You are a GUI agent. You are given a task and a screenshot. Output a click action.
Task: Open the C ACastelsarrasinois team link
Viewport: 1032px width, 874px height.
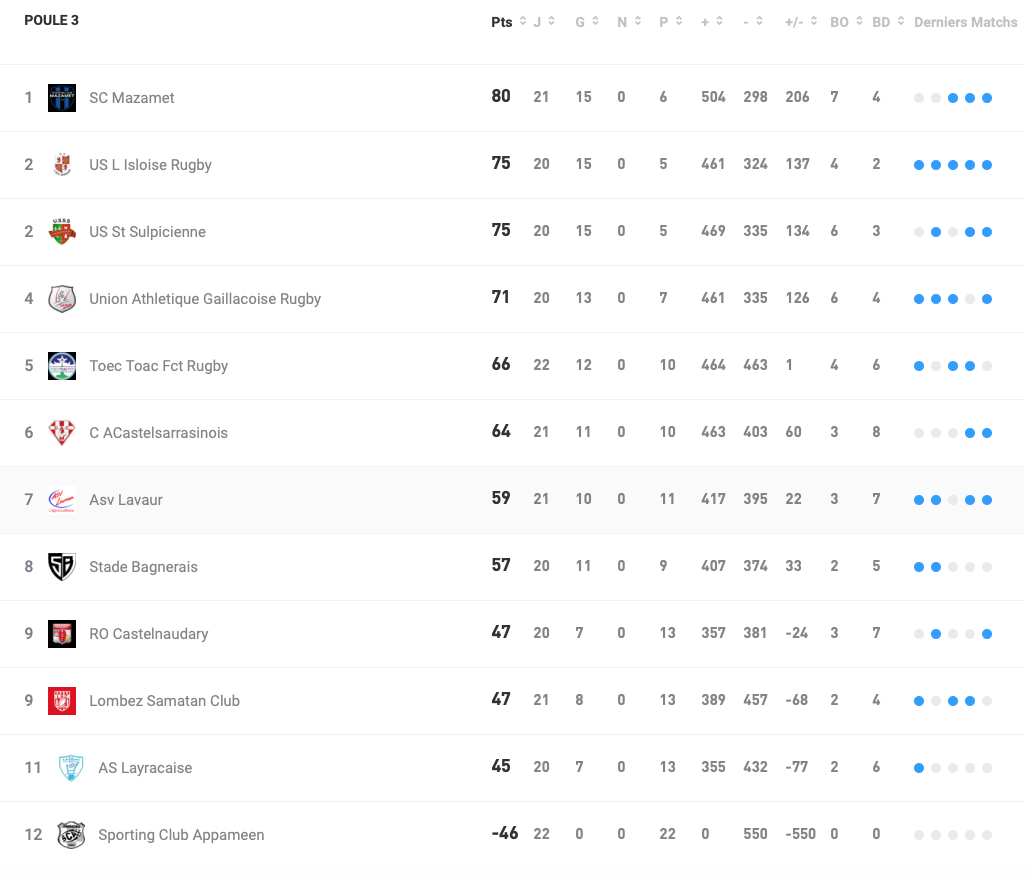[x=158, y=433]
